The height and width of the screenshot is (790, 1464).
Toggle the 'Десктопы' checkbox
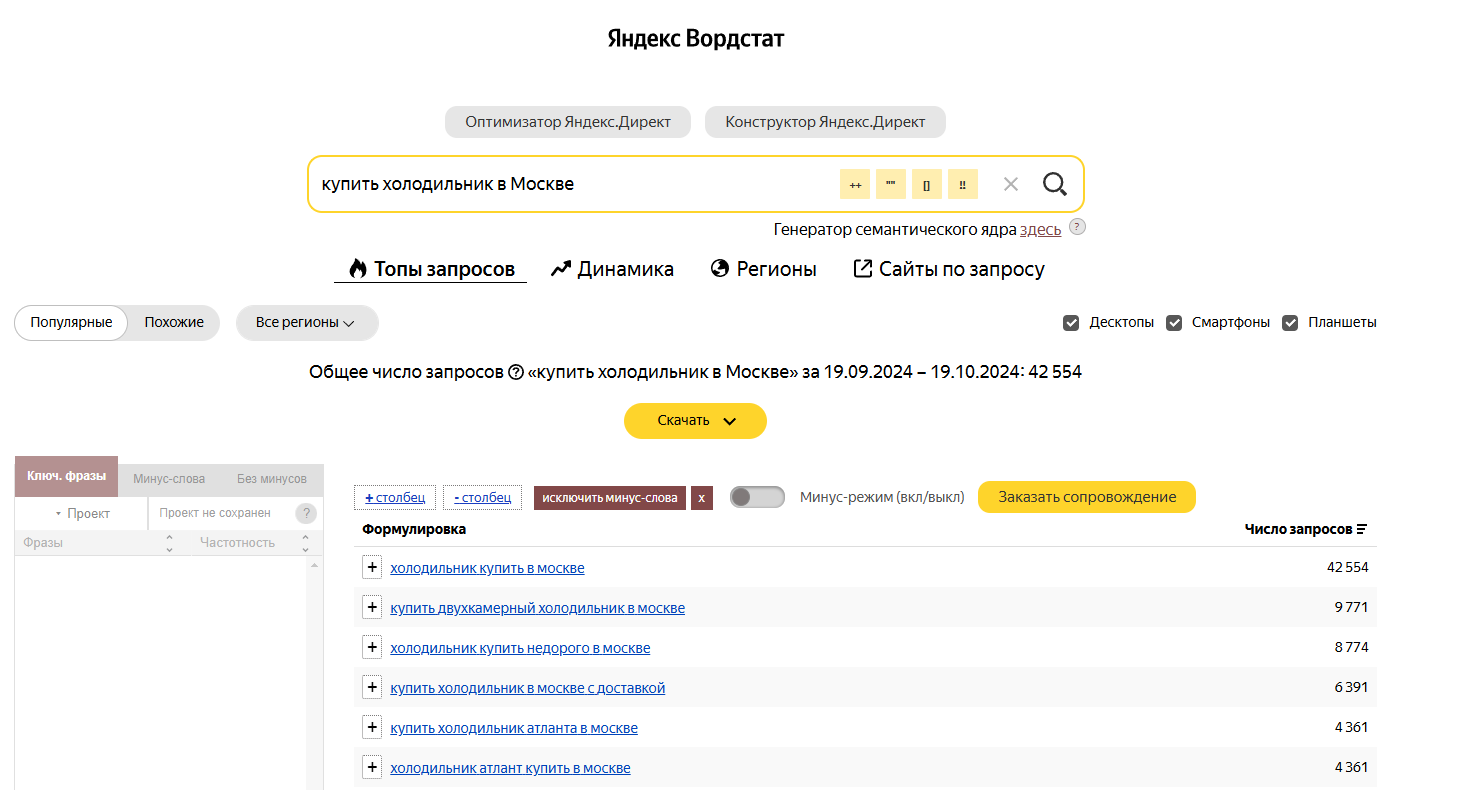tap(1071, 323)
